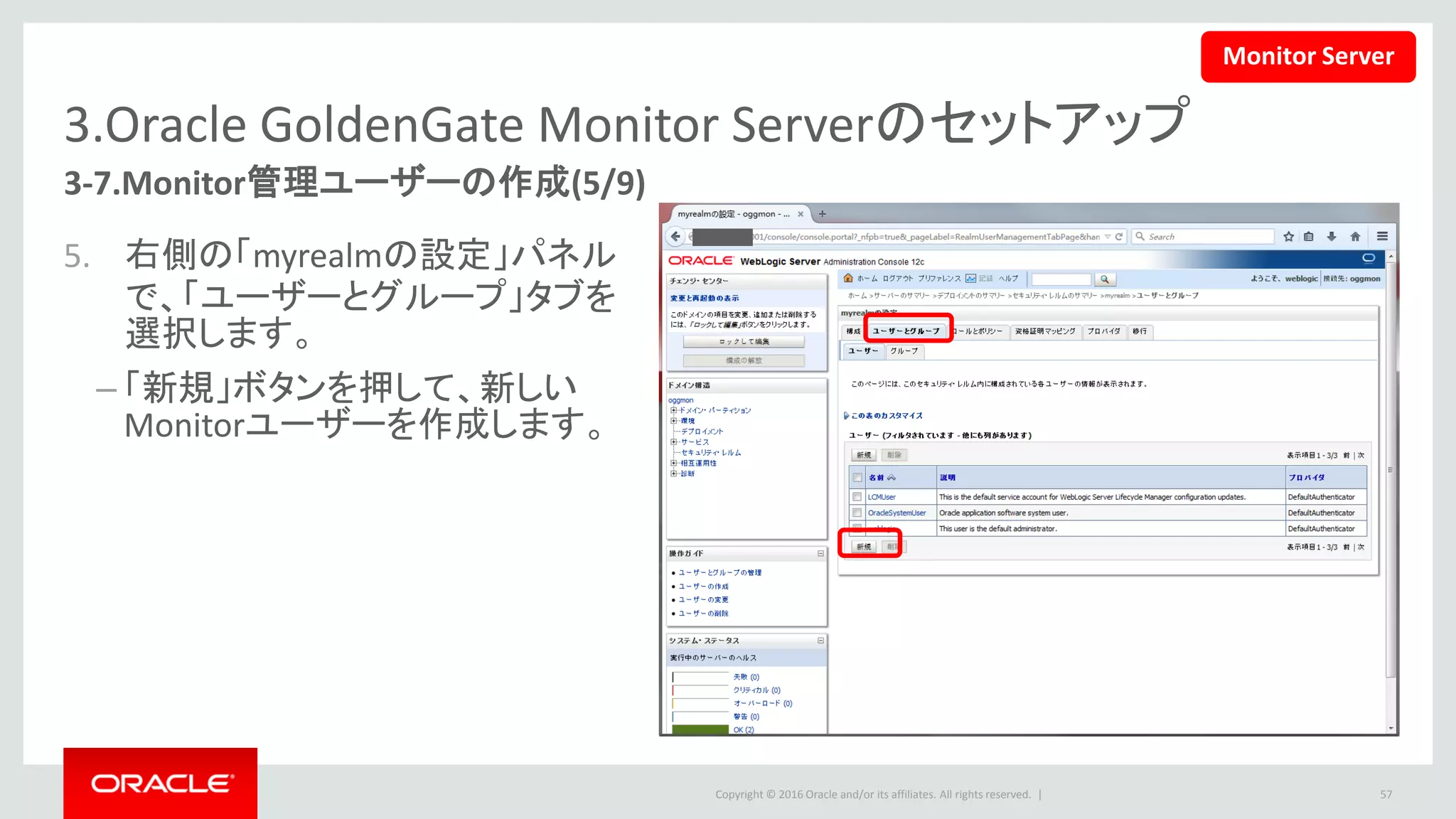This screenshot has width=1456, height=819.
Task: Select the ユーザー sub-tab
Action: point(863,351)
